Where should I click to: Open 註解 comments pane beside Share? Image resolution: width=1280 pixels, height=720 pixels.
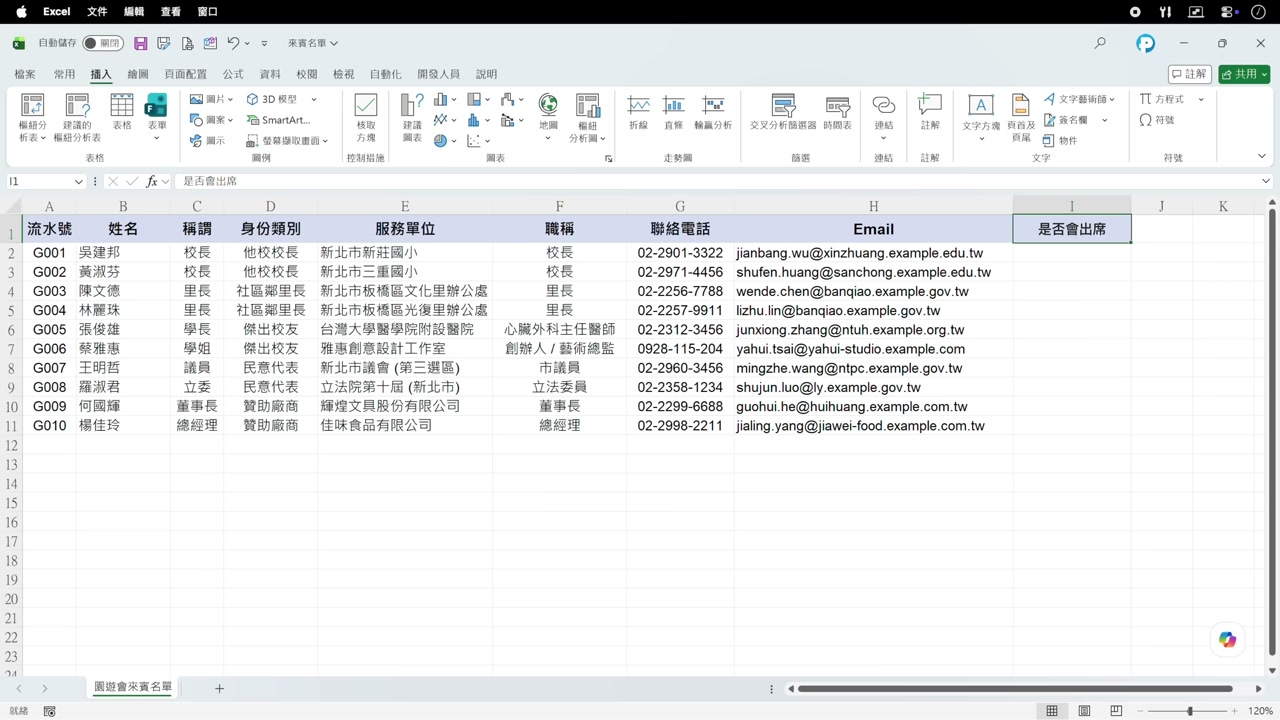[1190, 74]
